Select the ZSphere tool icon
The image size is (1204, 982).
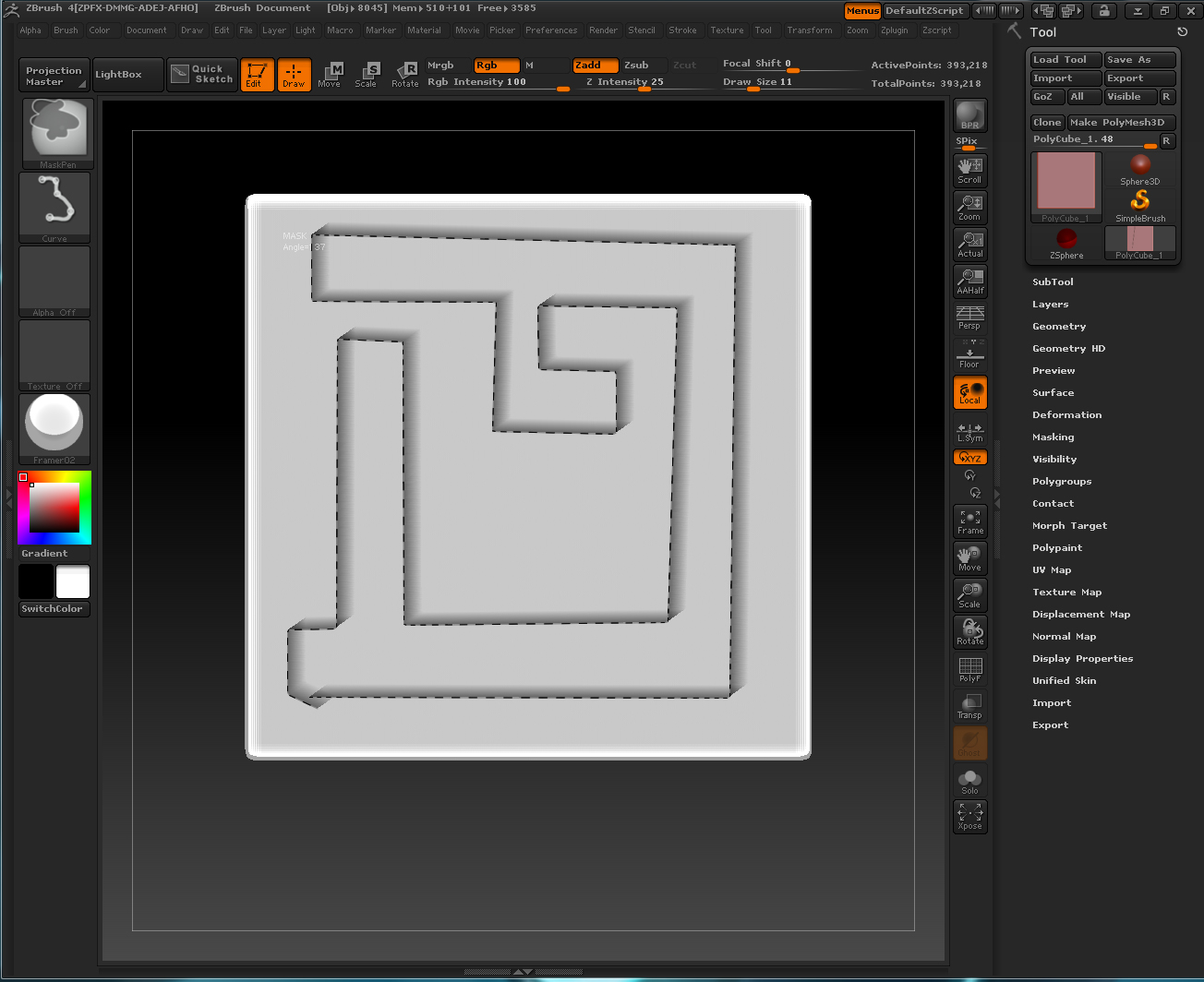(x=1066, y=243)
